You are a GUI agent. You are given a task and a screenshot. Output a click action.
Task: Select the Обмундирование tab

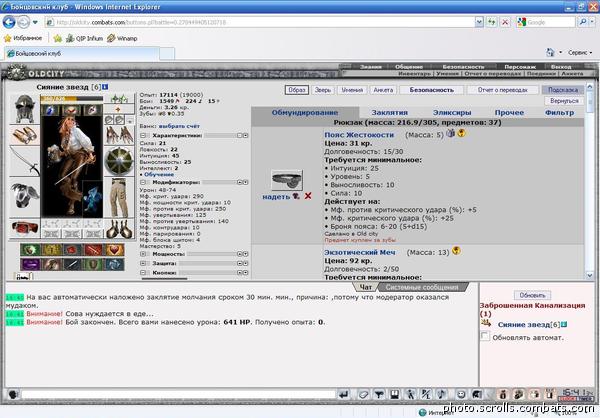point(305,113)
